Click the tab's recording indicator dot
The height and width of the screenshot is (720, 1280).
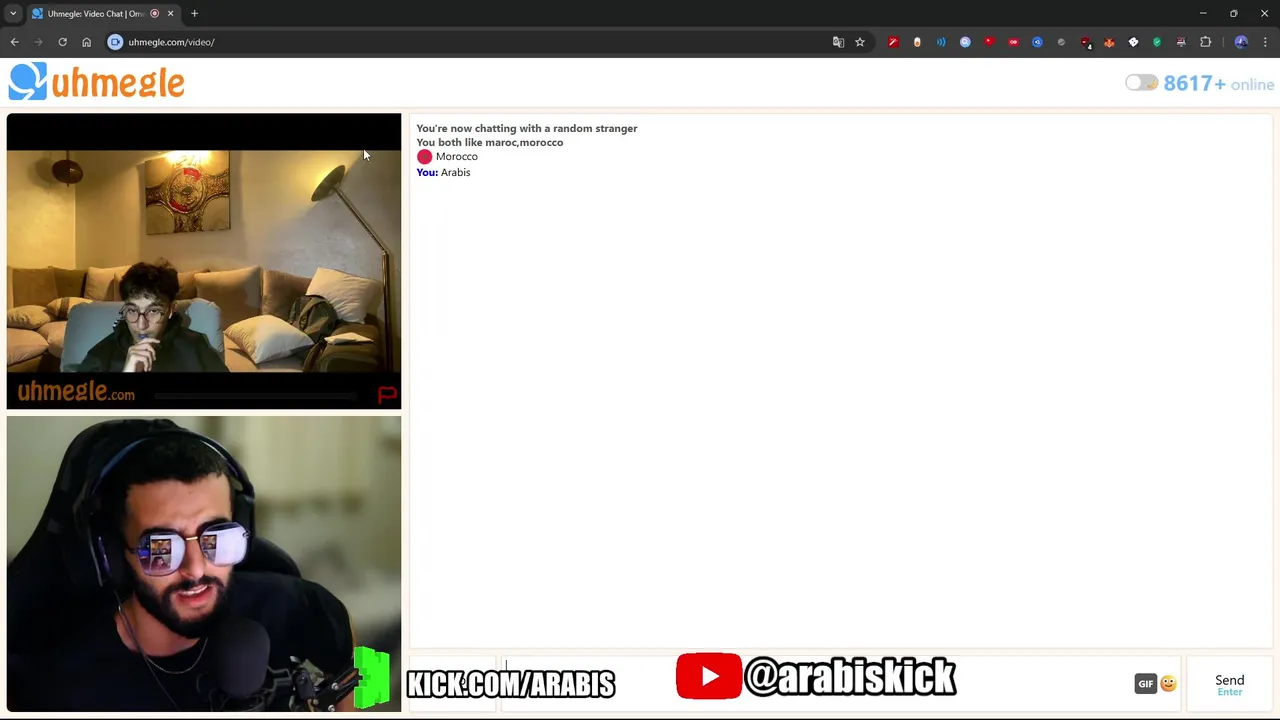(x=154, y=13)
